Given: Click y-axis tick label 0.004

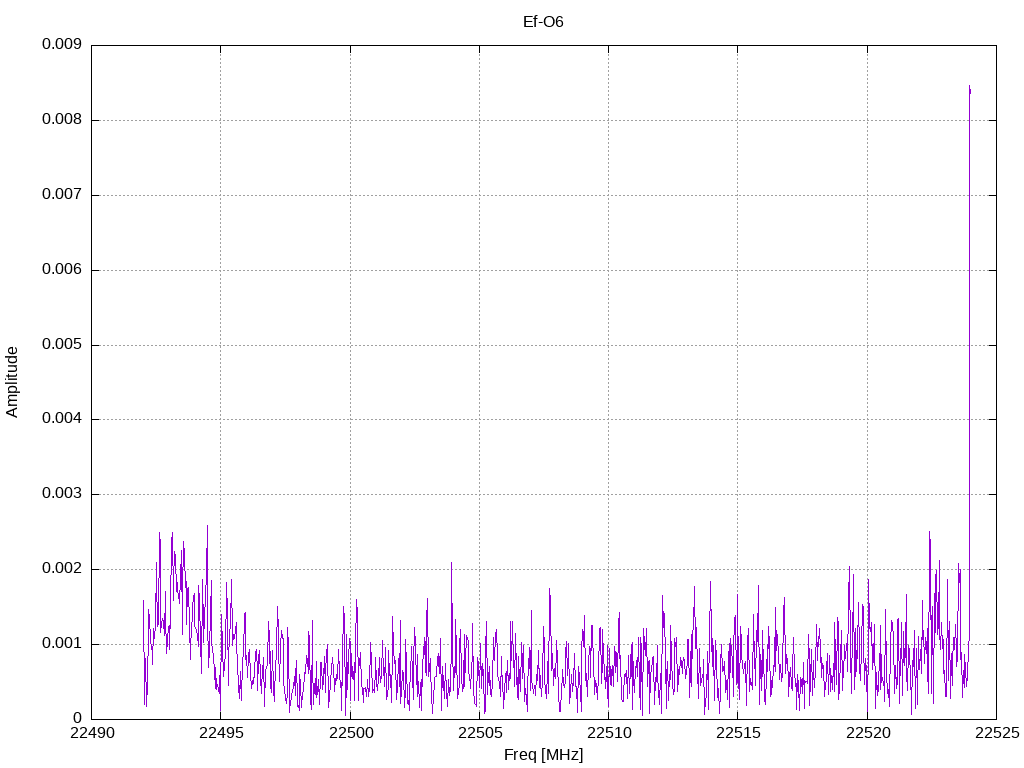Looking at the screenshot, I should tap(61, 419).
